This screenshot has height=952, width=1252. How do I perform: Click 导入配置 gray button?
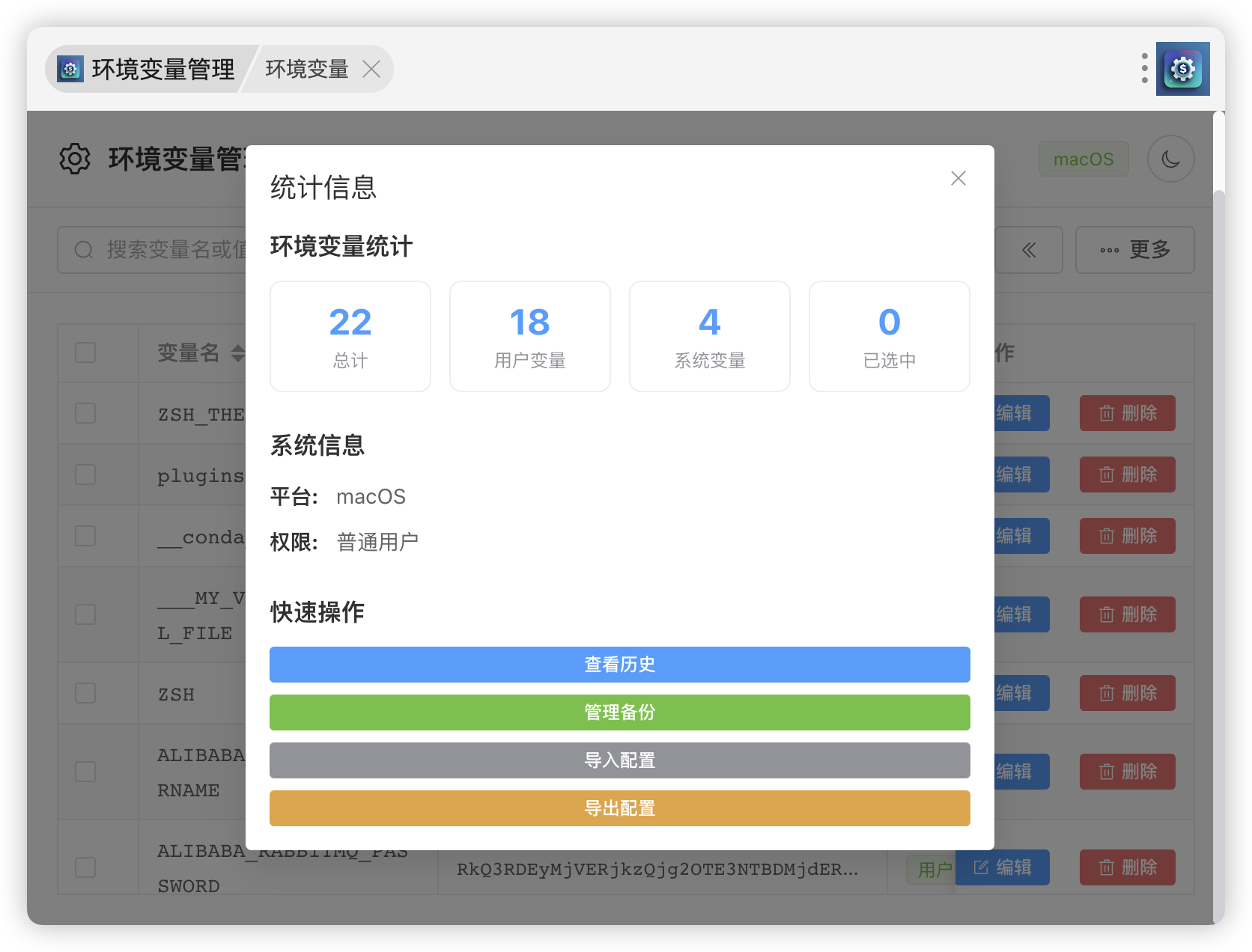[x=619, y=760]
